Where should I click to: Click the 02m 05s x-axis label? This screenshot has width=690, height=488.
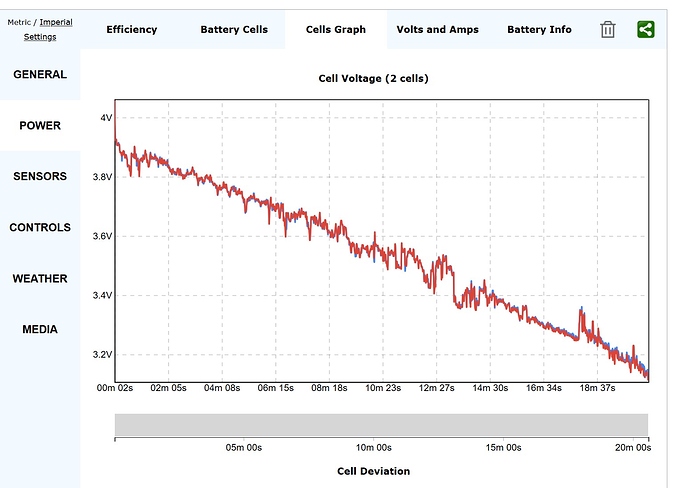169,388
